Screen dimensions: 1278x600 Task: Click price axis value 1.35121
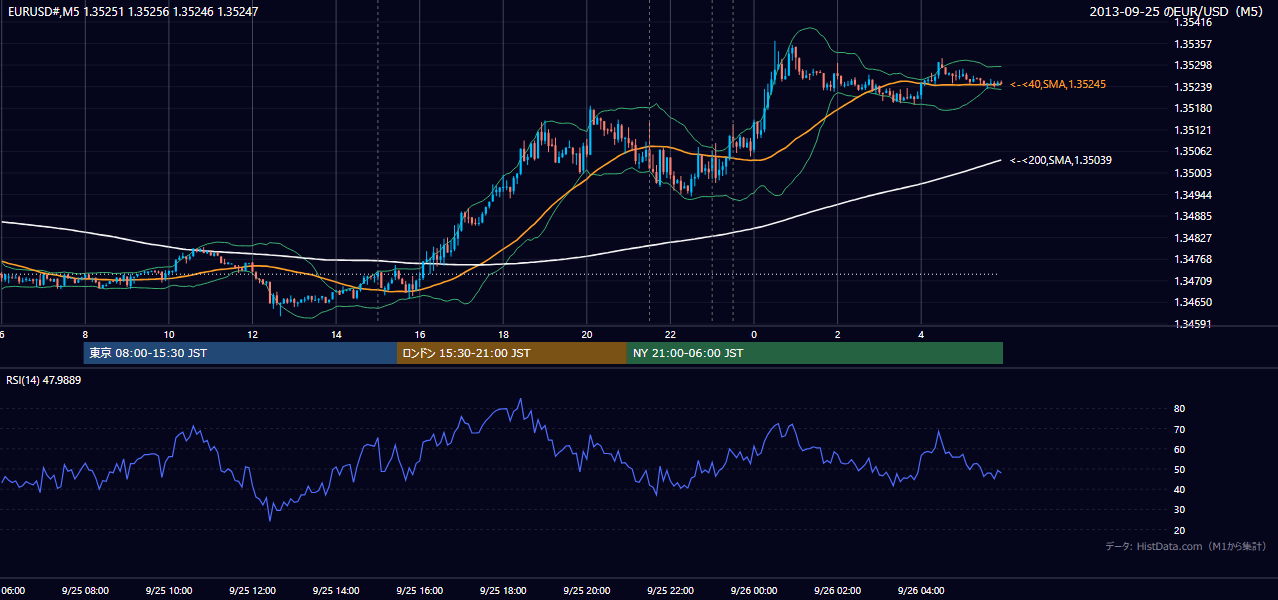tap(1192, 130)
